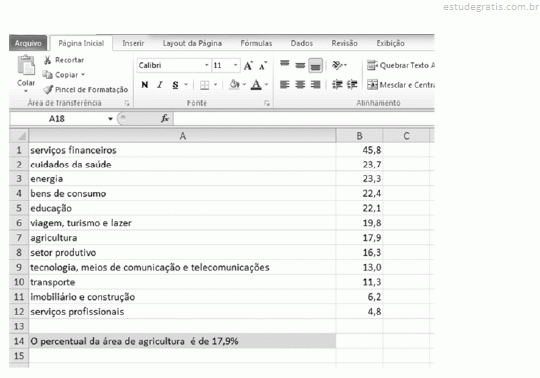Viewport: 540px width, 378px height.
Task: Select column A header
Action: (183, 136)
